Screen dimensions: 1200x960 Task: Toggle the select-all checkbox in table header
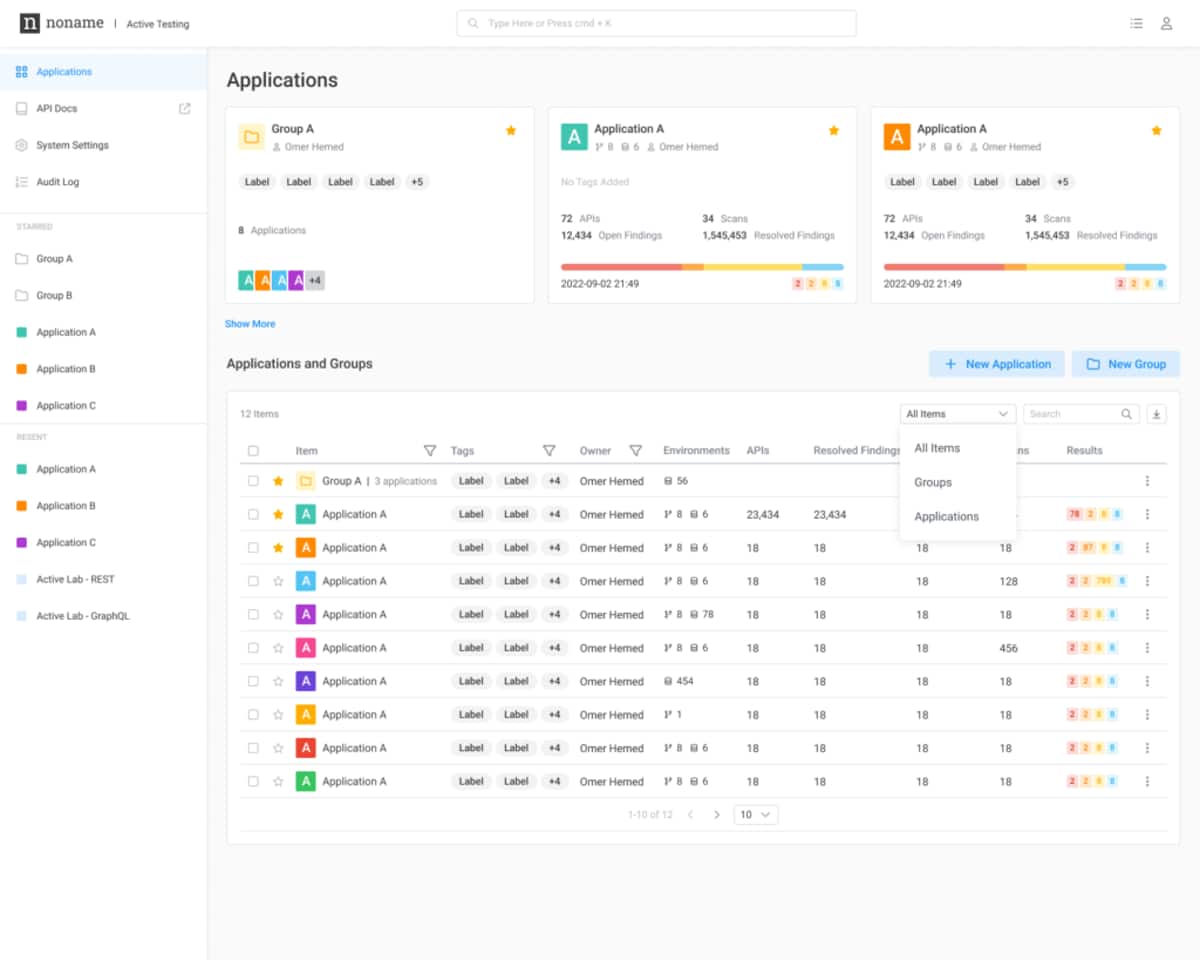(x=253, y=451)
